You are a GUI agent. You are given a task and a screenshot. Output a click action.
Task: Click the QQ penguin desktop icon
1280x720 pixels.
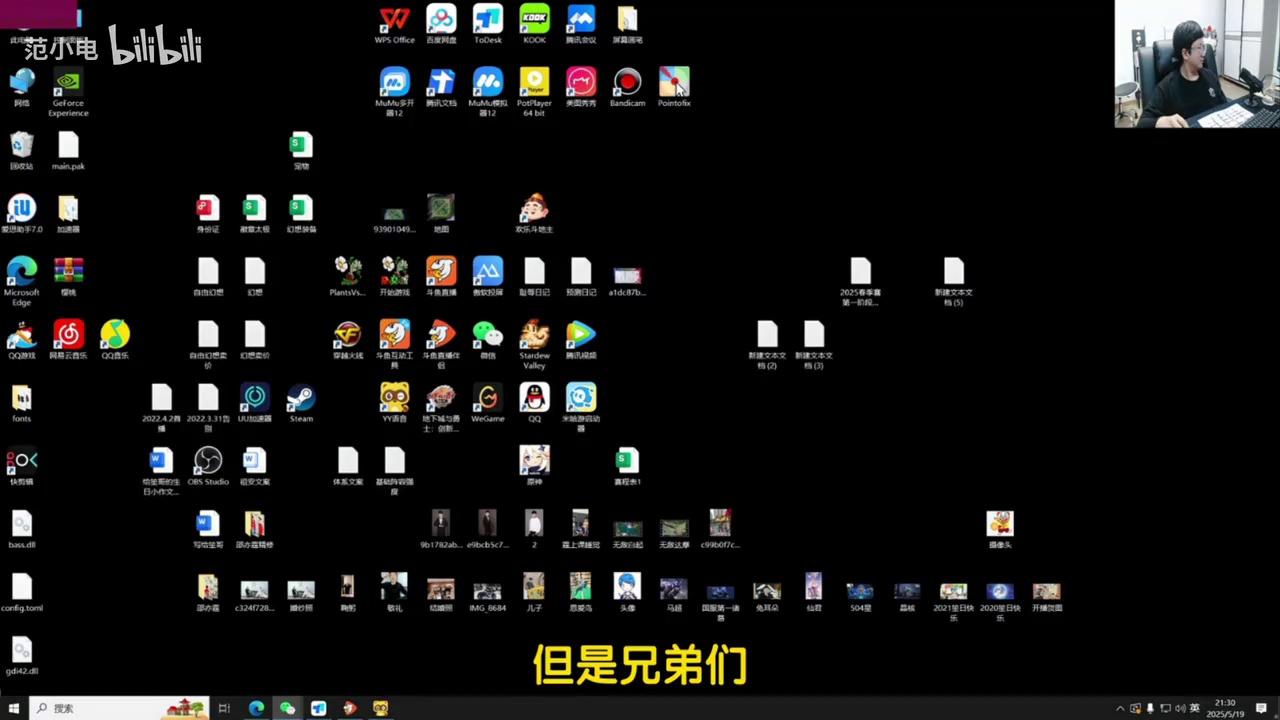point(534,399)
